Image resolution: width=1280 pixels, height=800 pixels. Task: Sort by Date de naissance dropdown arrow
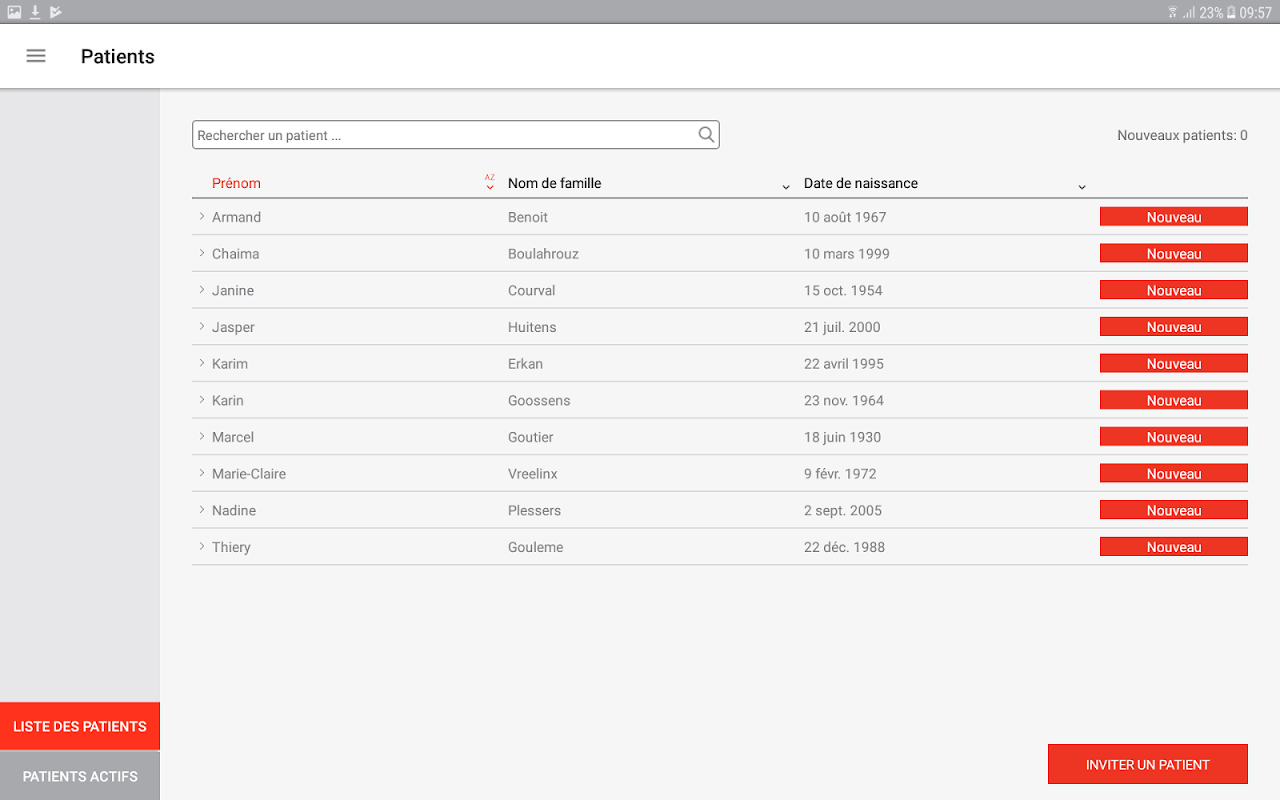click(1082, 187)
